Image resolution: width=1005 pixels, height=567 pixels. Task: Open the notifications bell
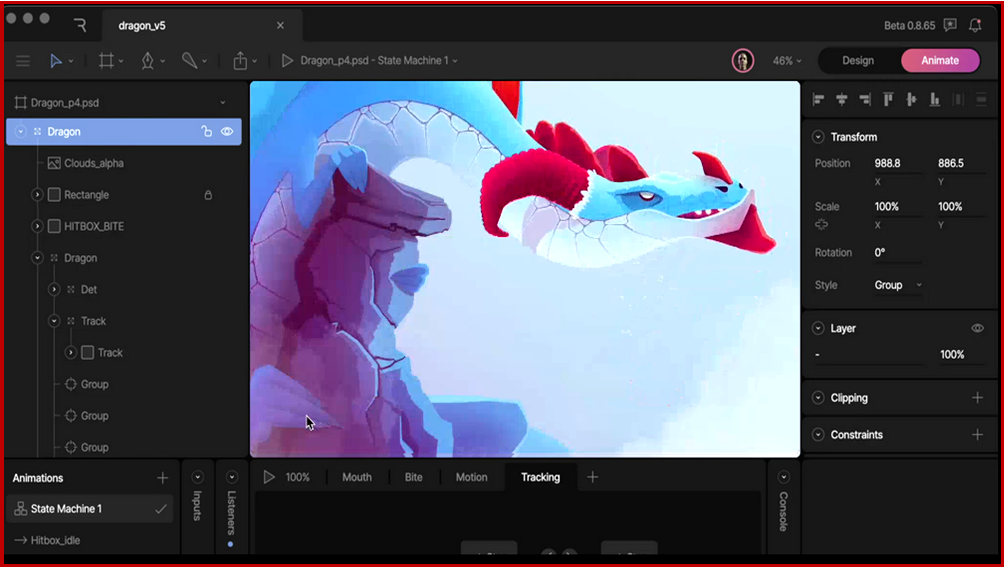[975, 25]
